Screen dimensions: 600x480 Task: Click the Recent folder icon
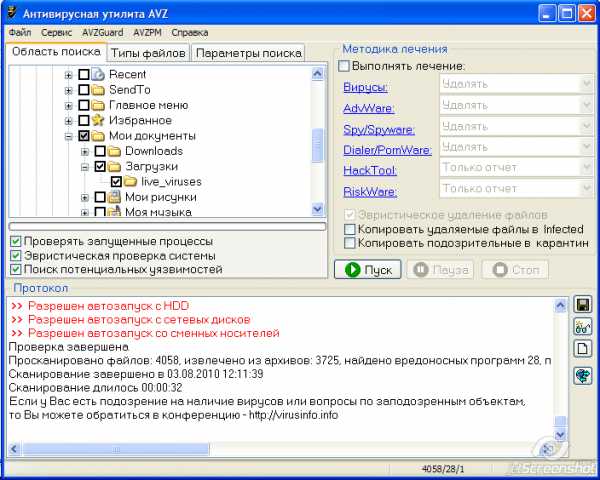pyautogui.click(x=98, y=74)
